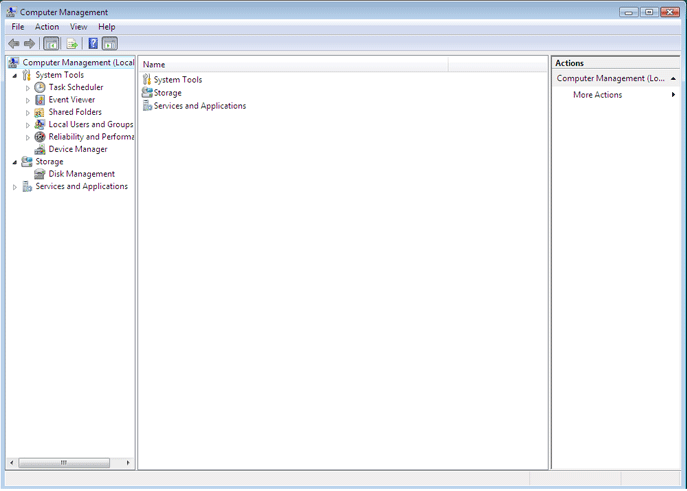Expand Reliability and Performance node
The width and height of the screenshot is (687, 491).
click(x=28, y=138)
